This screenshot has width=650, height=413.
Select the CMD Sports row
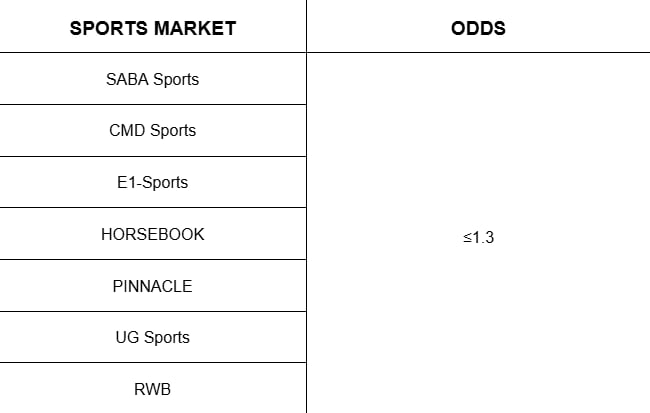click(153, 131)
